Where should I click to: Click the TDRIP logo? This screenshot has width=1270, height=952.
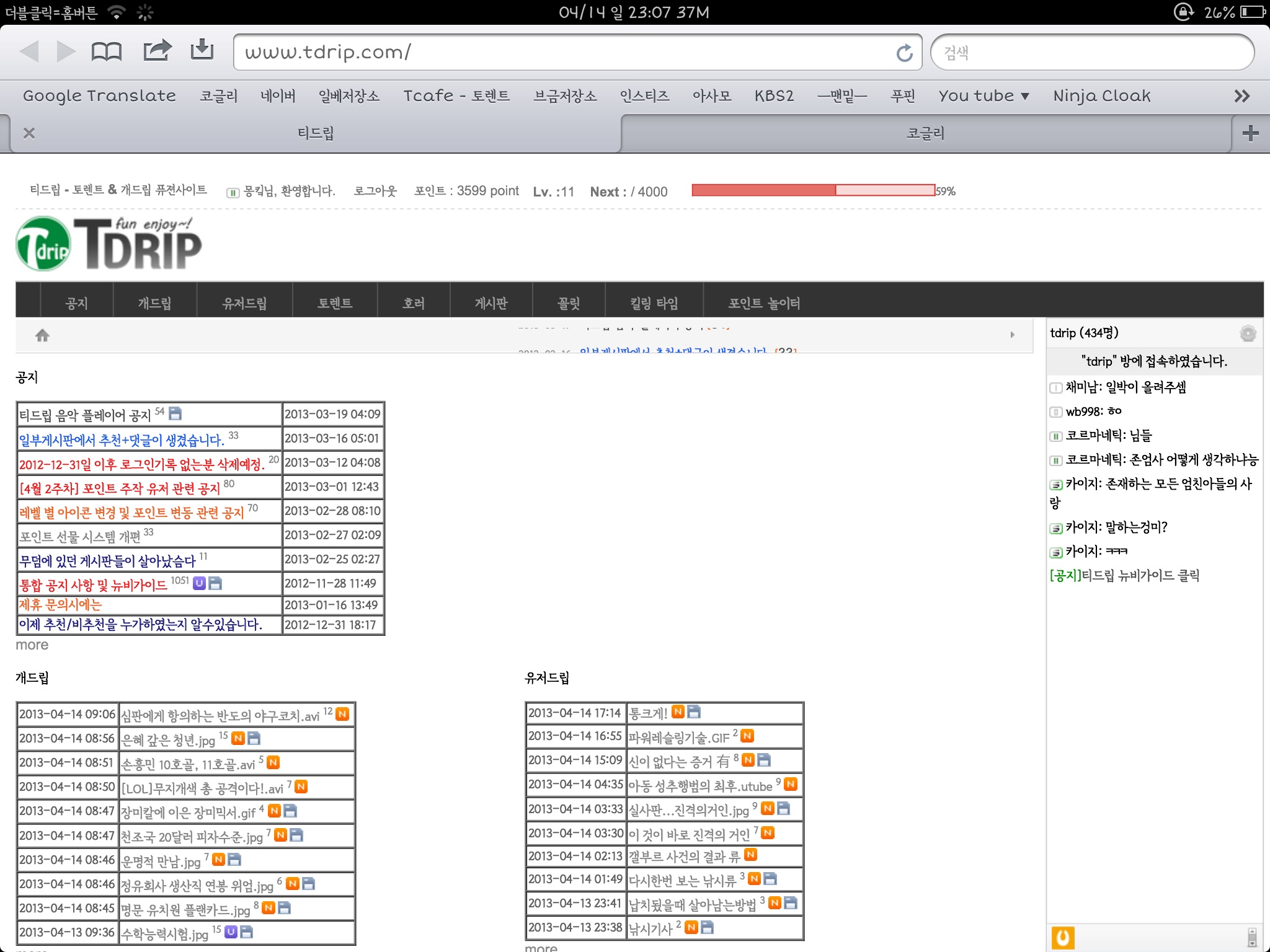click(109, 244)
